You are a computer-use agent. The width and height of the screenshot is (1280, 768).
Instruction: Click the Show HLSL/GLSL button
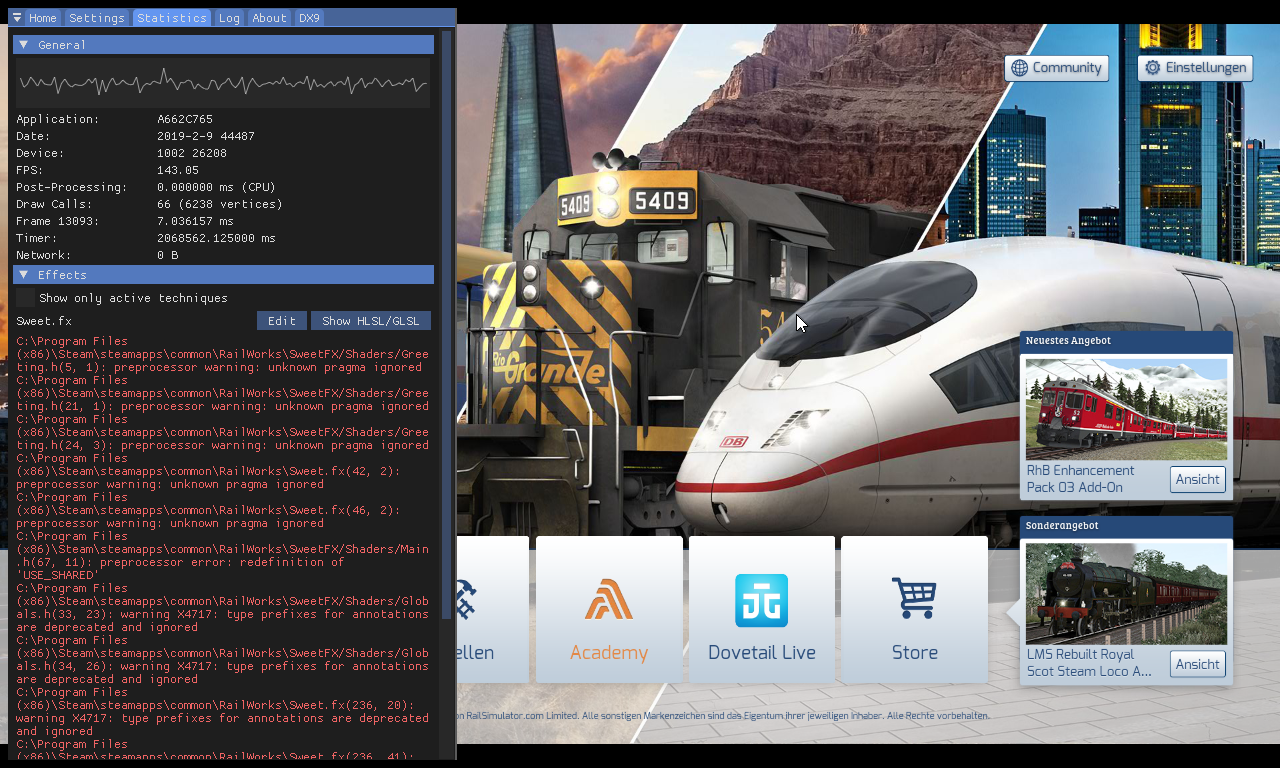click(x=371, y=321)
